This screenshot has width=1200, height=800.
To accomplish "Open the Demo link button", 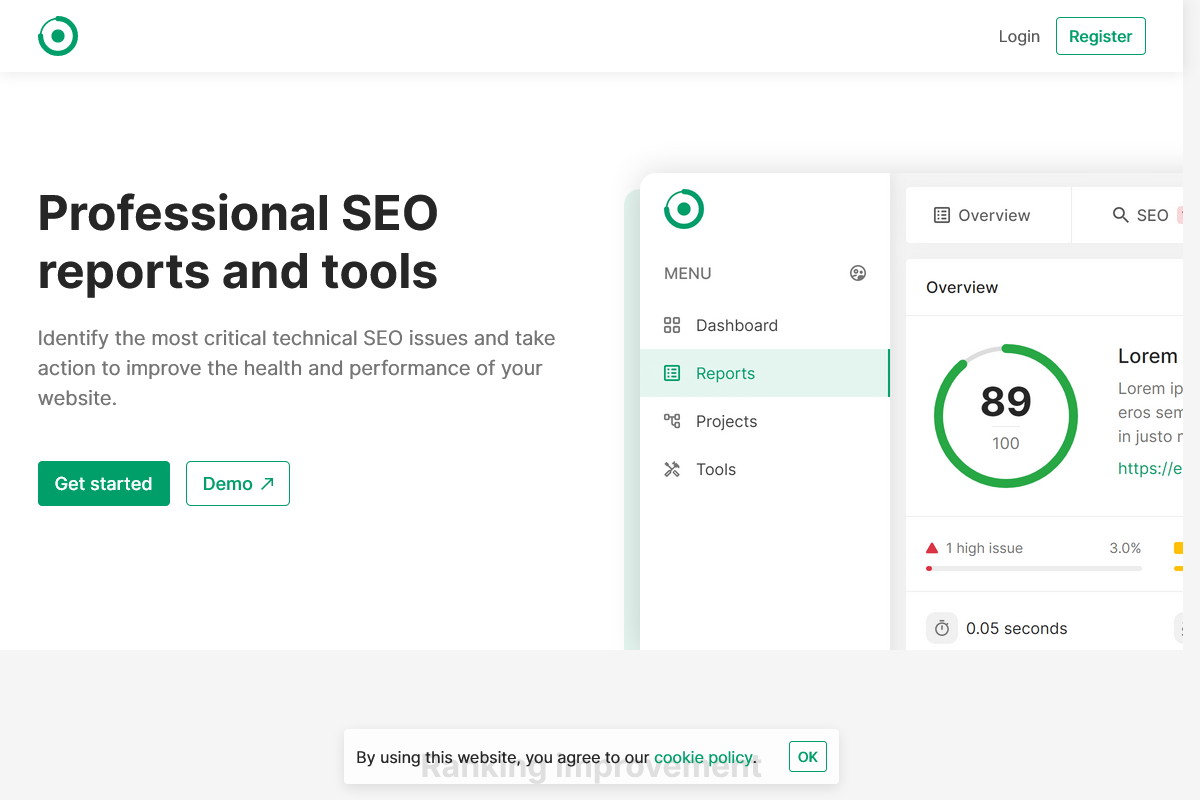I will click(x=238, y=483).
